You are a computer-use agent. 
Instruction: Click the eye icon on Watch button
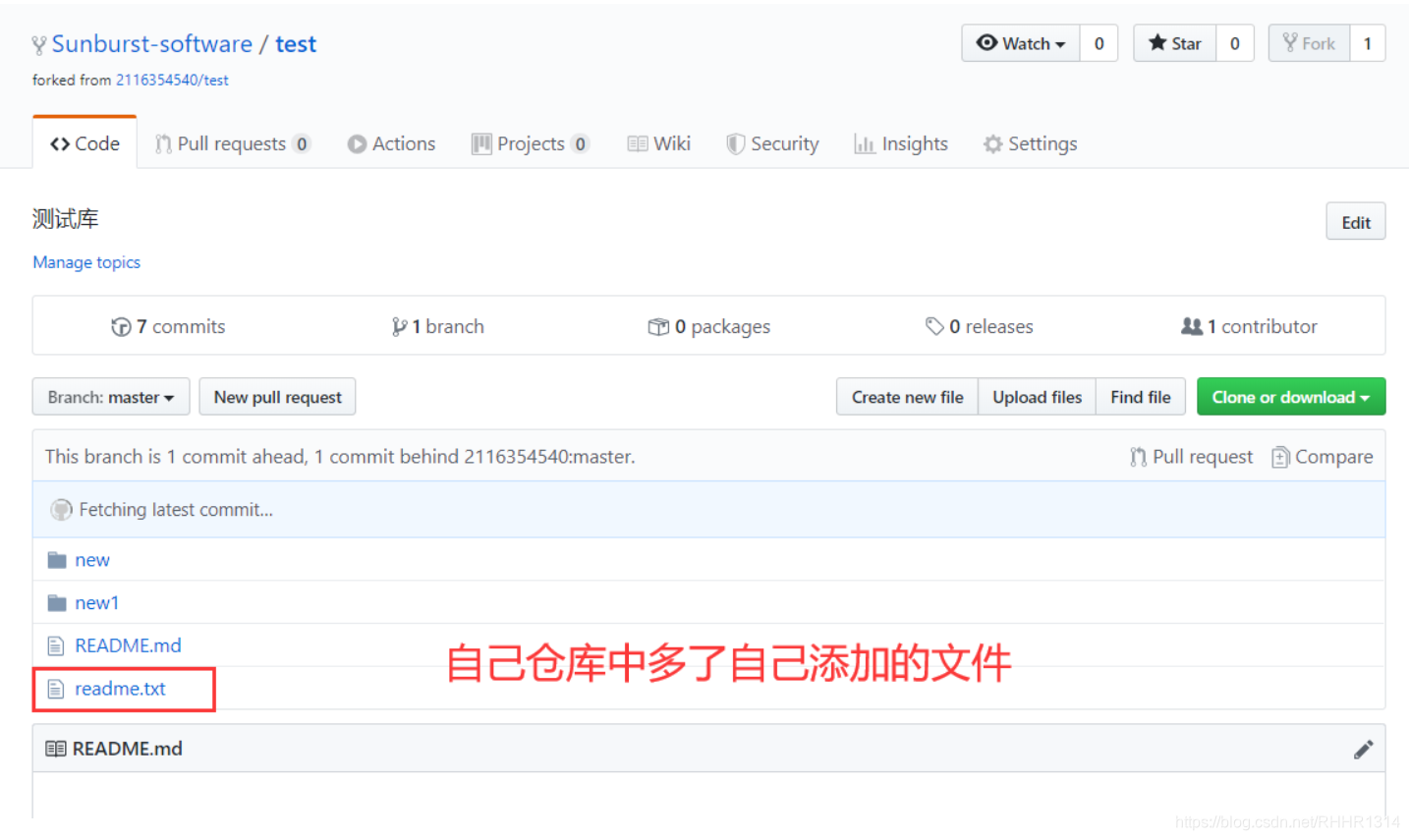click(x=986, y=42)
